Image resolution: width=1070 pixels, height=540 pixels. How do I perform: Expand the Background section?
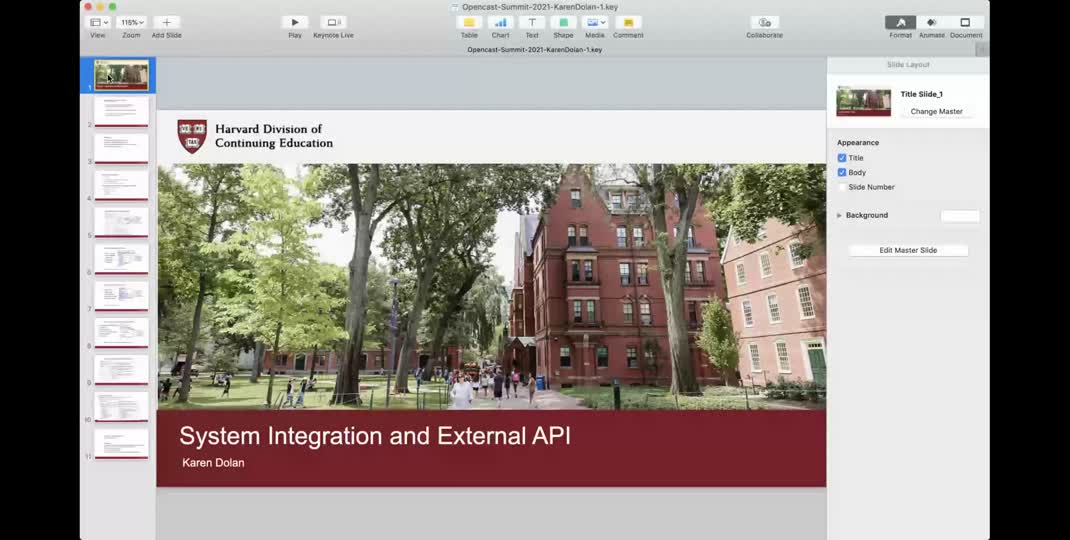(839, 215)
